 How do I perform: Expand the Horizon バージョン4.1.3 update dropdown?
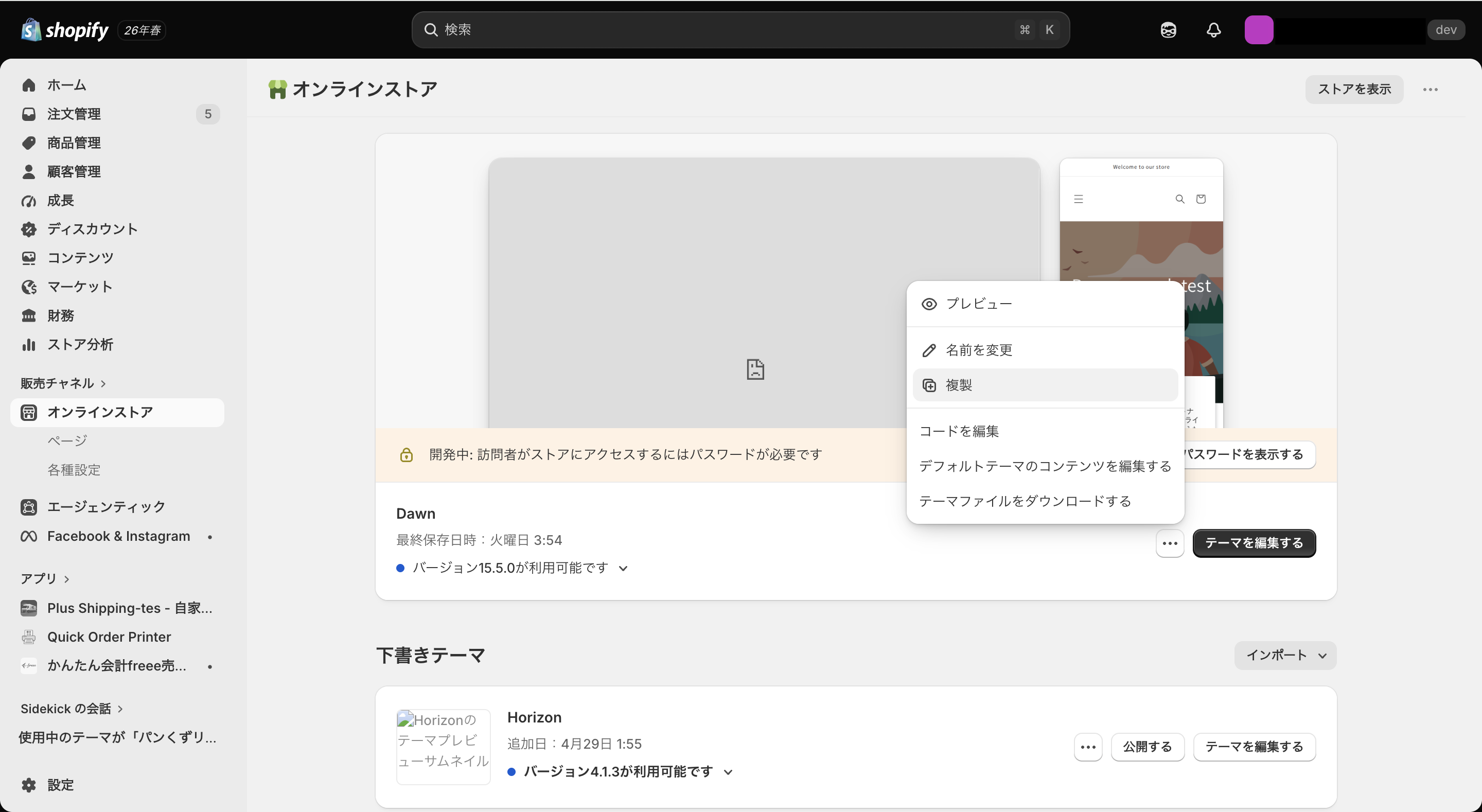click(x=728, y=772)
